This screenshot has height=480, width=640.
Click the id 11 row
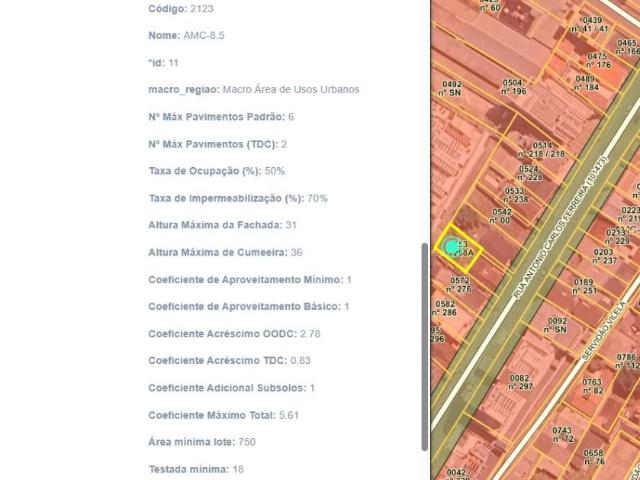click(163, 63)
